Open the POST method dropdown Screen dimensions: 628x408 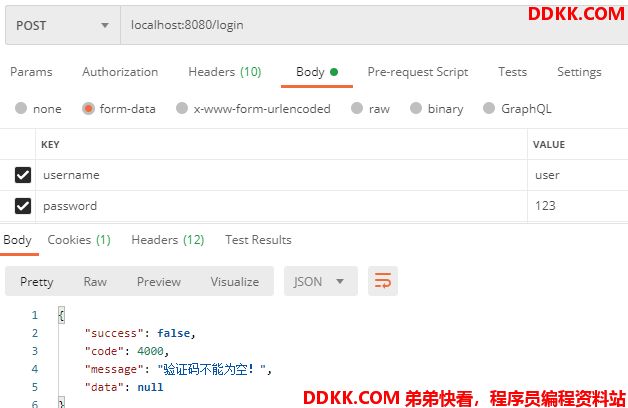pyautogui.click(x=63, y=25)
